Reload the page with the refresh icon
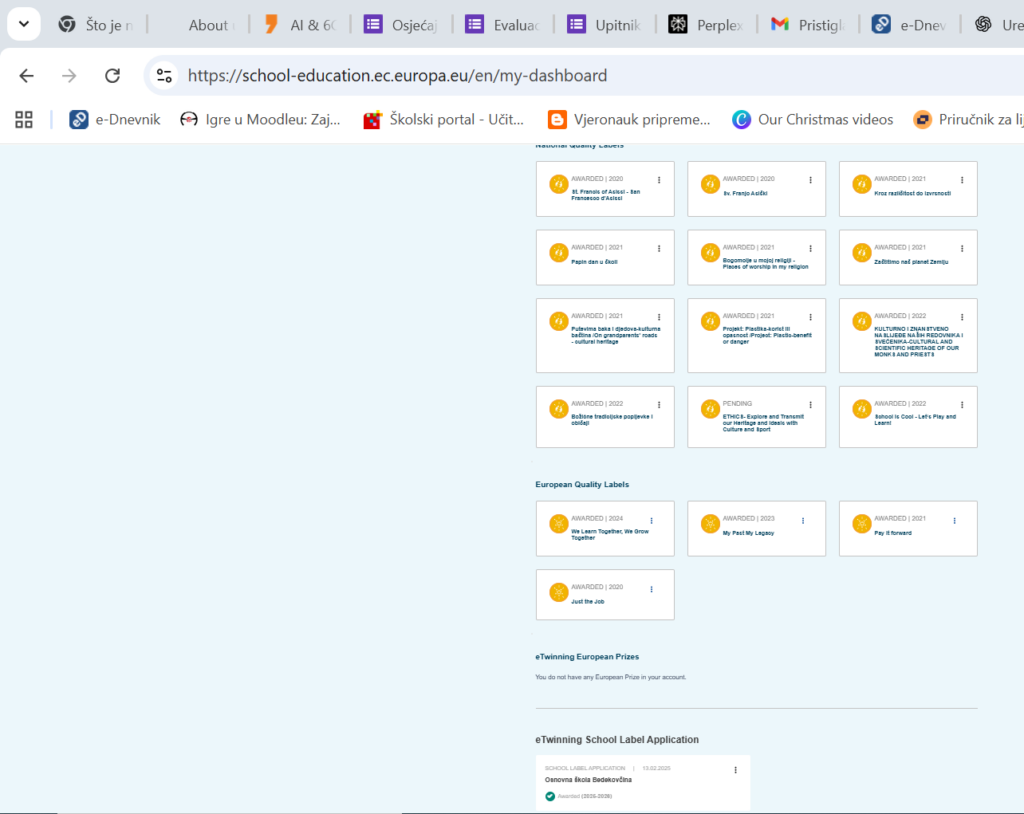This screenshot has width=1024, height=814. (112, 76)
